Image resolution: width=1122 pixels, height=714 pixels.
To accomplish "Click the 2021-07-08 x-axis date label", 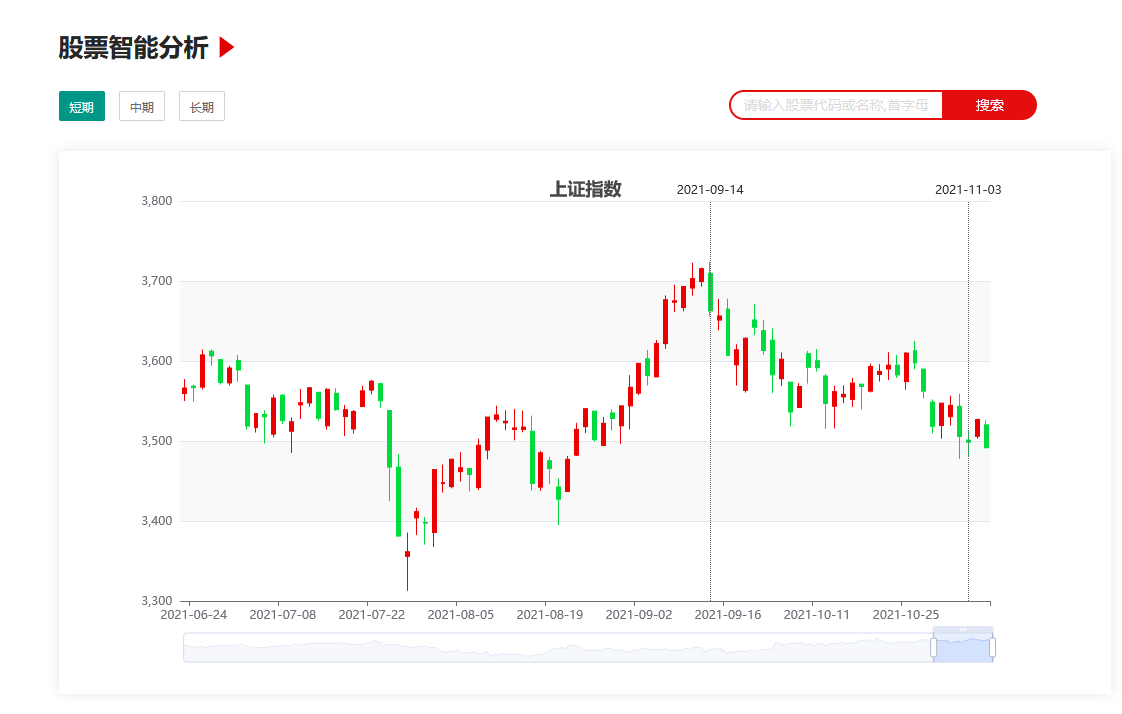I will (283, 615).
